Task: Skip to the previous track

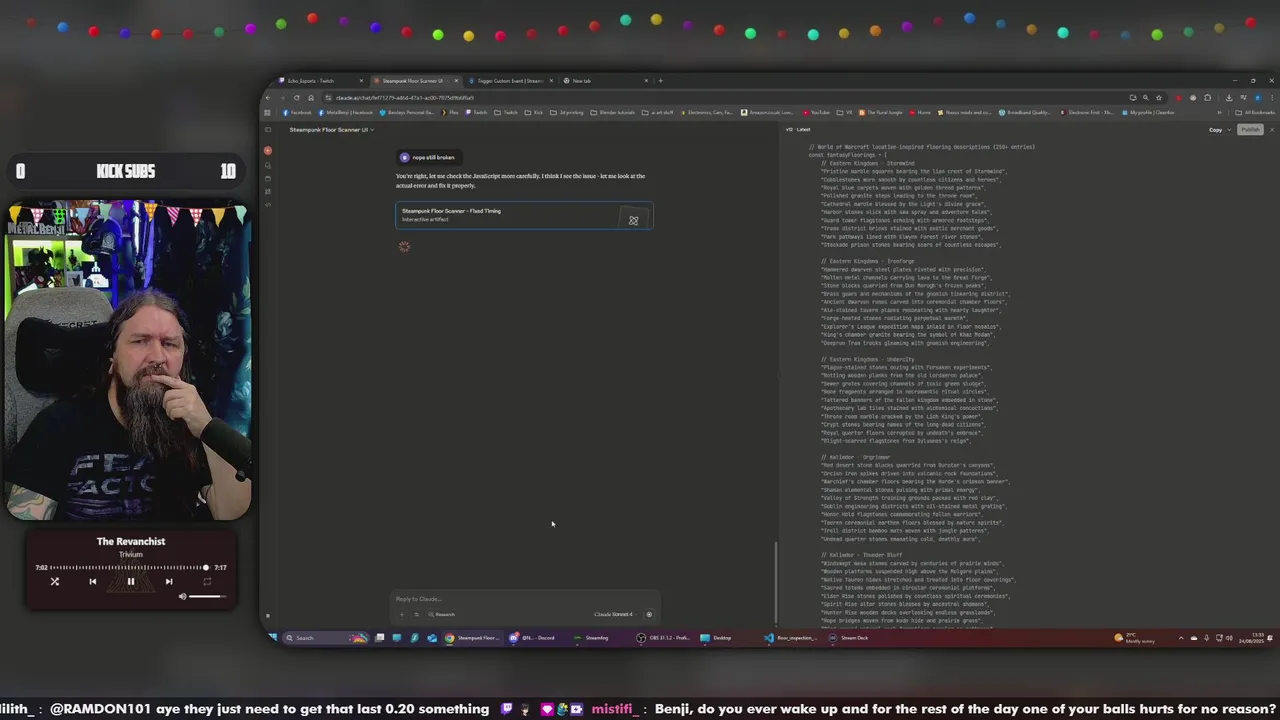Action: pos(92,581)
